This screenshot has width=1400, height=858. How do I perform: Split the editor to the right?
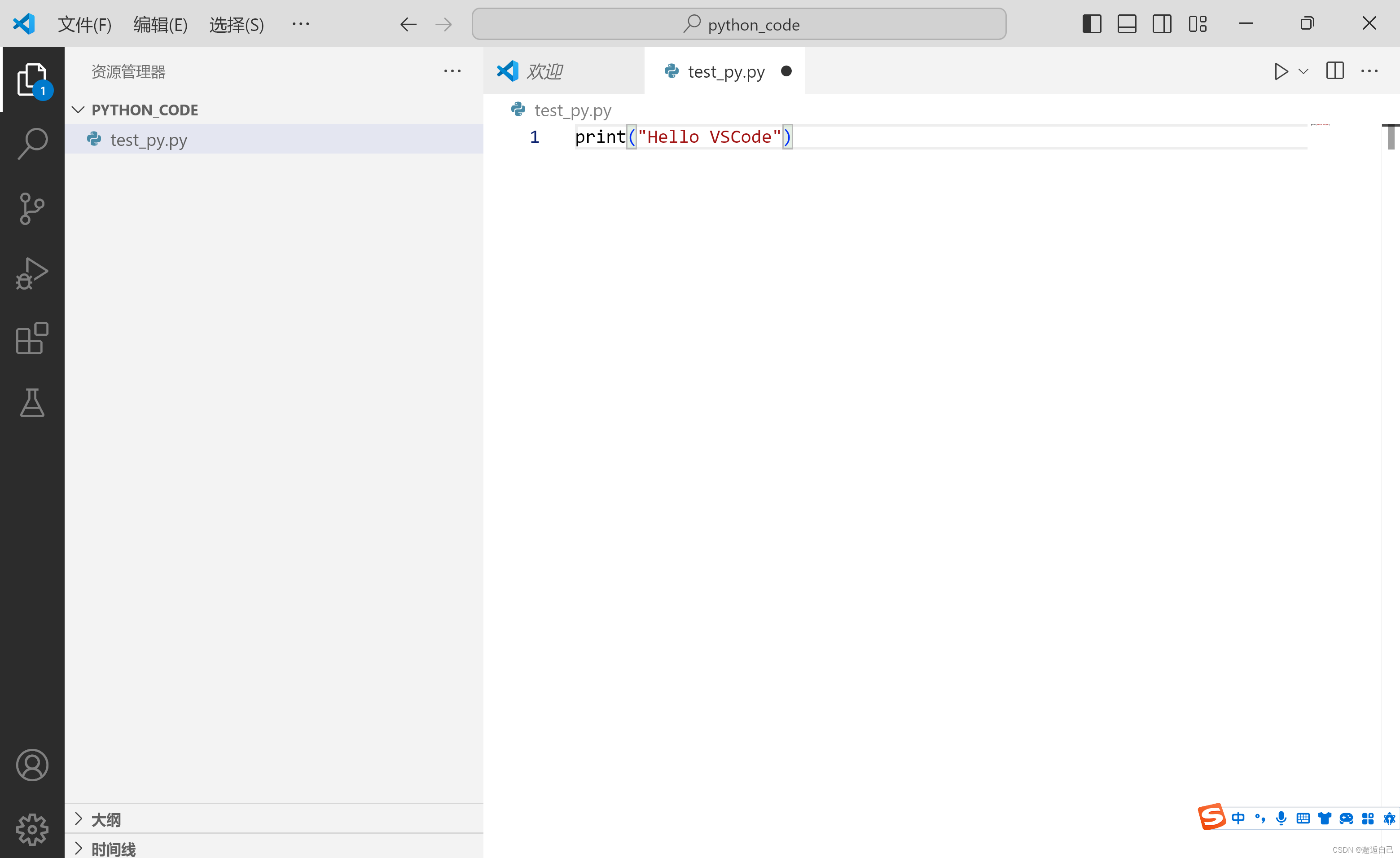pyautogui.click(x=1334, y=71)
